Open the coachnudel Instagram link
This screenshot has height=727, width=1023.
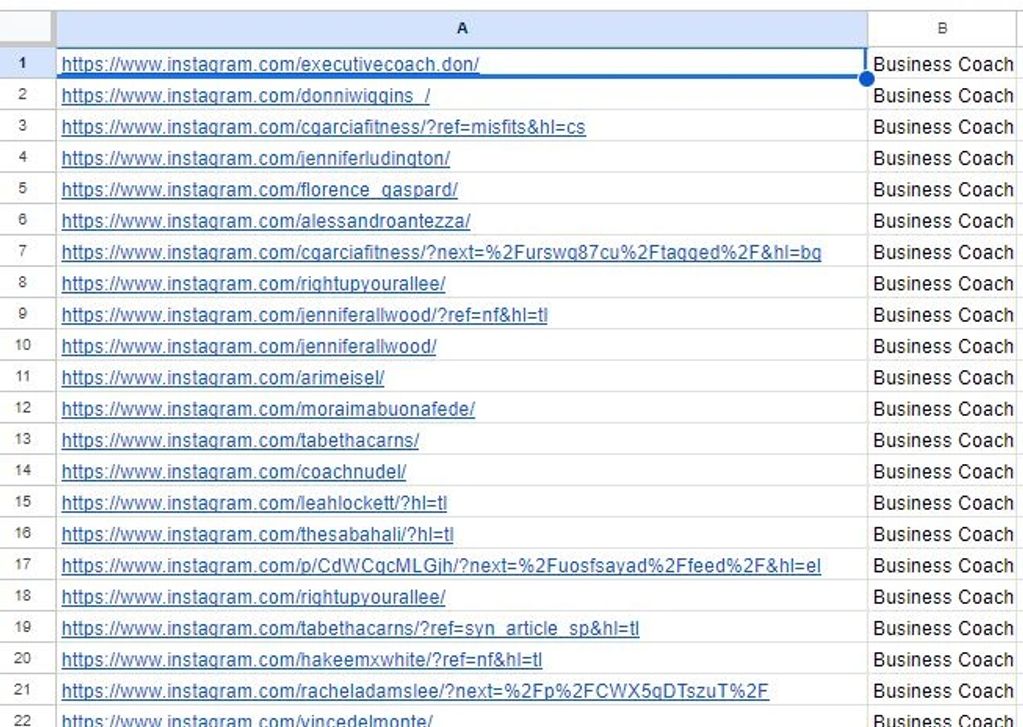(234, 471)
